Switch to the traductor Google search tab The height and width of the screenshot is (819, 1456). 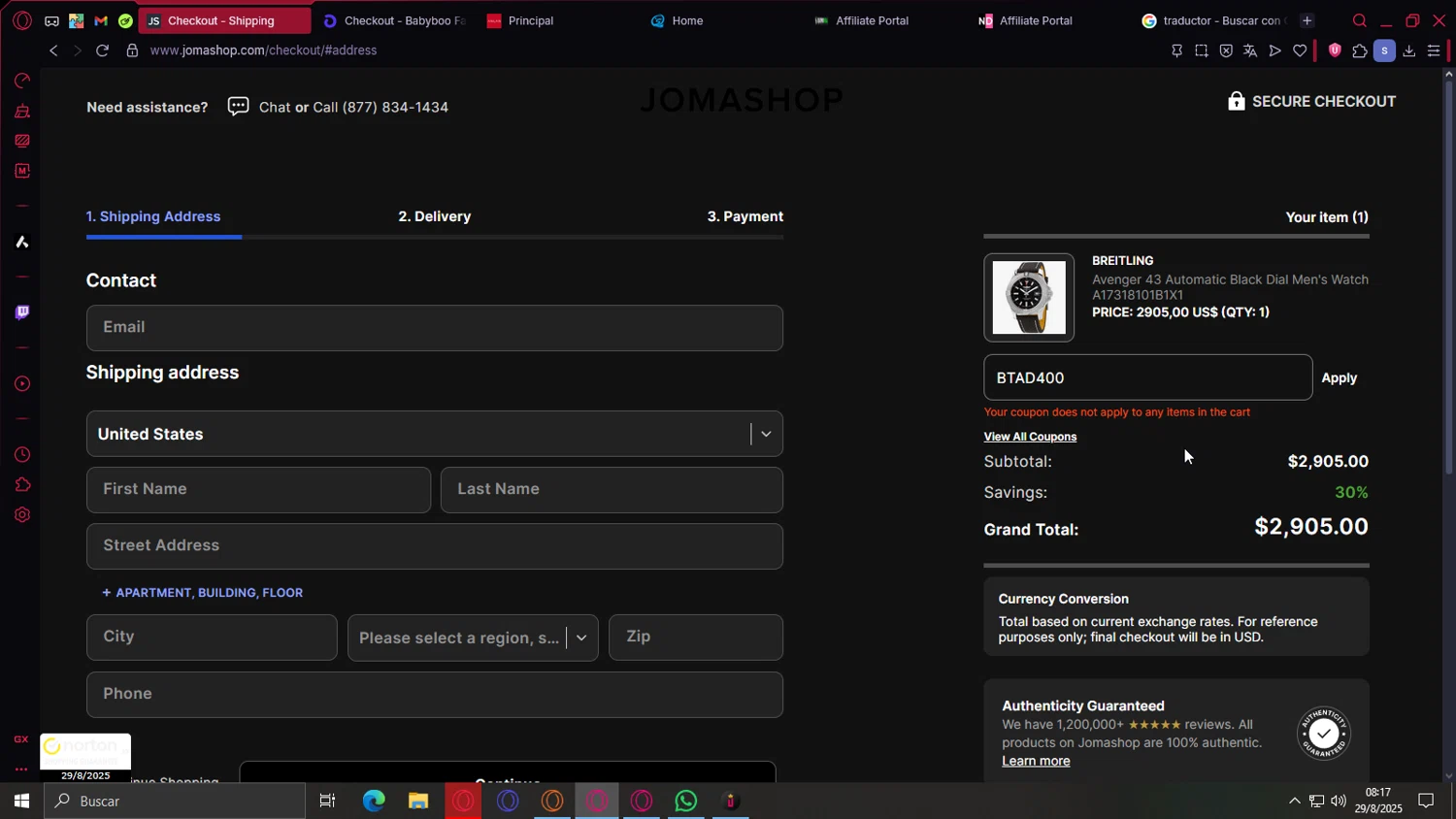click(x=1213, y=20)
